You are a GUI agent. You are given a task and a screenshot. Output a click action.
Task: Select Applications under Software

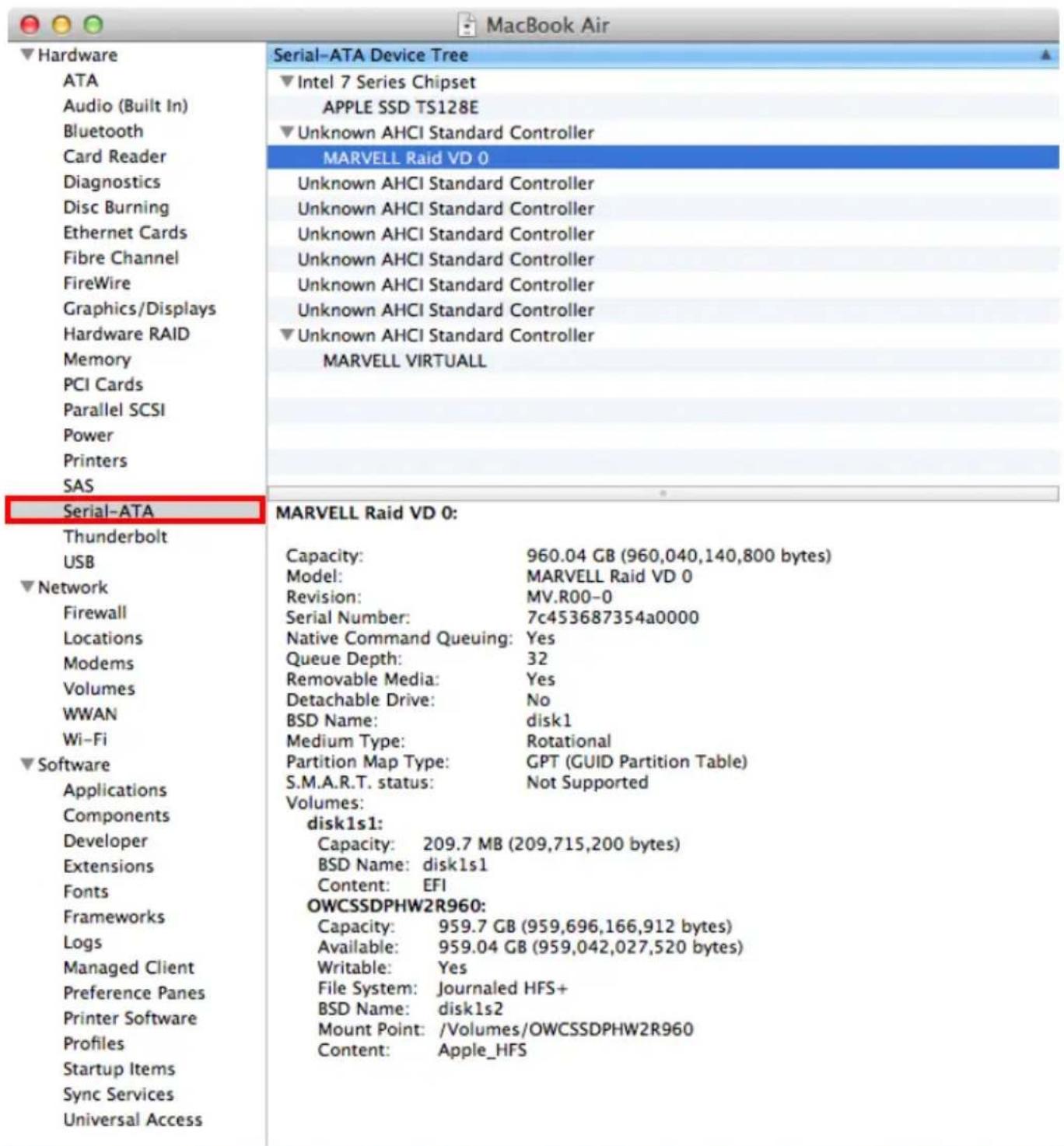115,790
